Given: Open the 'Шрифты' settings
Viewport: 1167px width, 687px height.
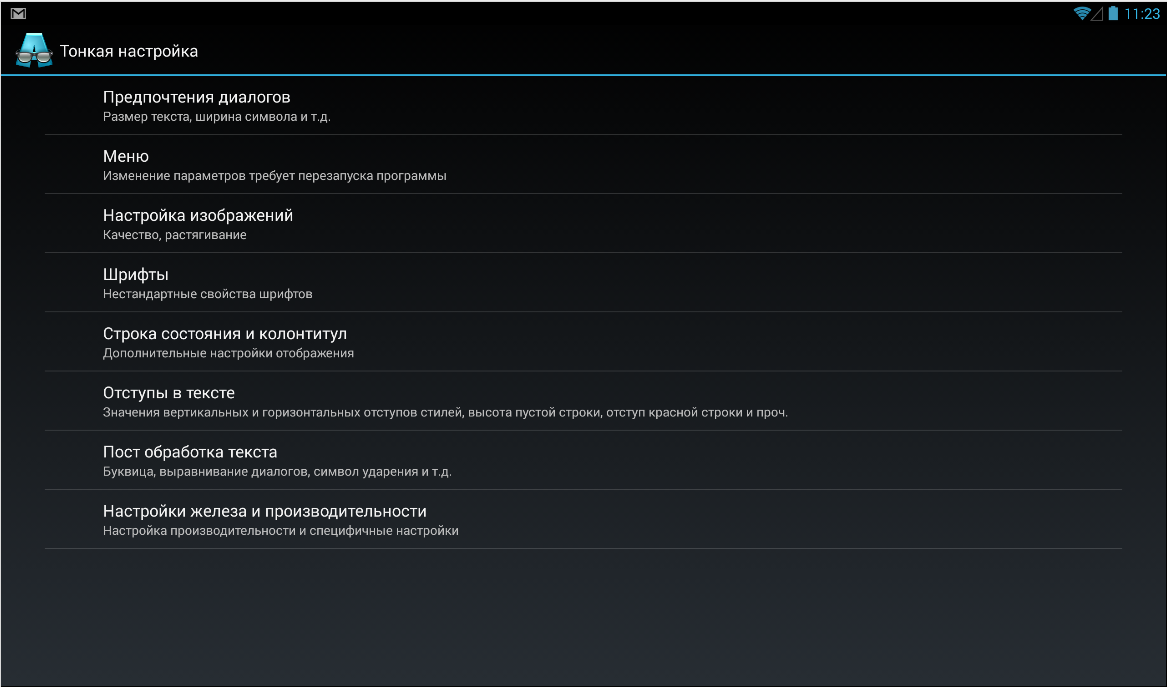Looking at the screenshot, I should 136,274.
